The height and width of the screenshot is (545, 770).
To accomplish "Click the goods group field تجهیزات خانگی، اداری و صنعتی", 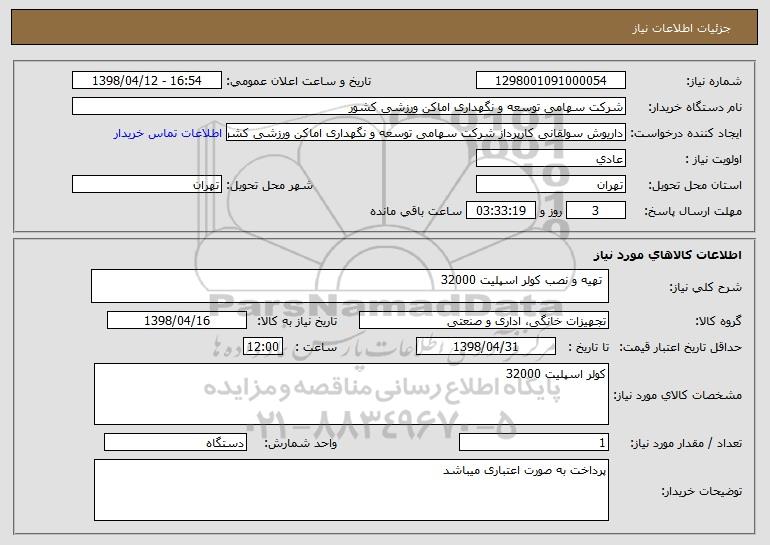I will (x=484, y=321).
